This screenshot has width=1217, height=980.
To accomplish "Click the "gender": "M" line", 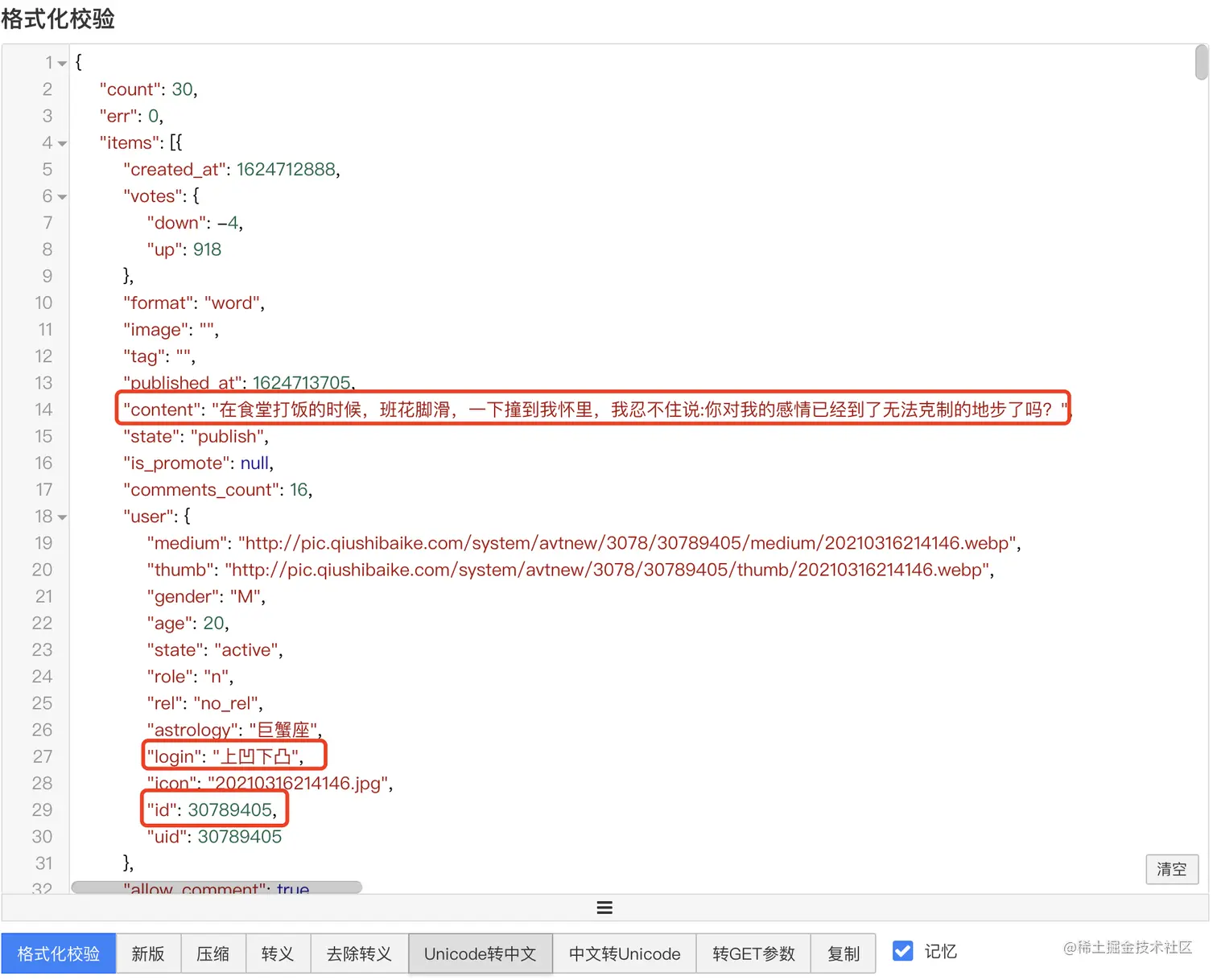I will tap(206, 596).
